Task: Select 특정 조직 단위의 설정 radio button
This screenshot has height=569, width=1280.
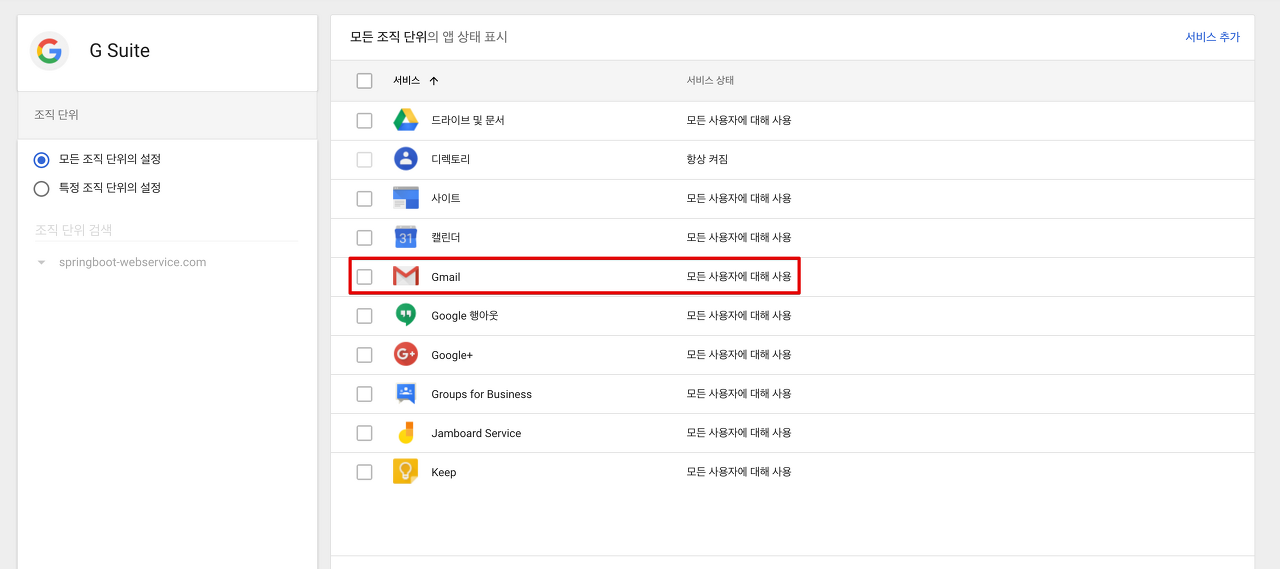Action: point(41,188)
